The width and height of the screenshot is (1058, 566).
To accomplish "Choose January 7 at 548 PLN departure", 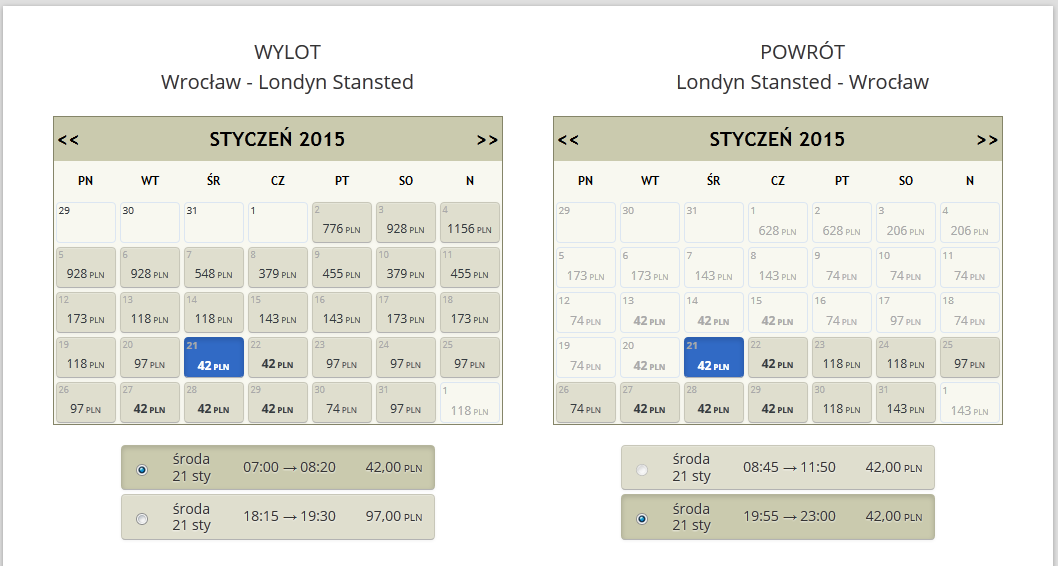I will click(x=213, y=268).
